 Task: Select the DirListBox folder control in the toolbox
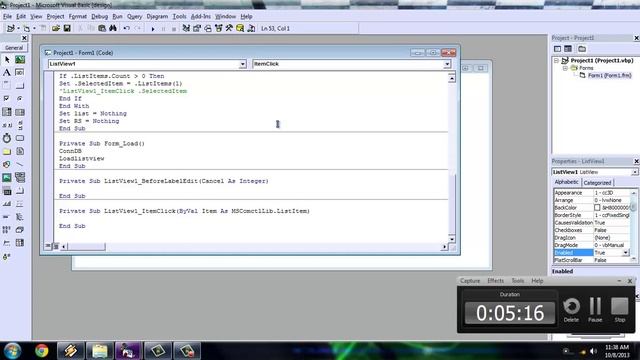pos(7,151)
